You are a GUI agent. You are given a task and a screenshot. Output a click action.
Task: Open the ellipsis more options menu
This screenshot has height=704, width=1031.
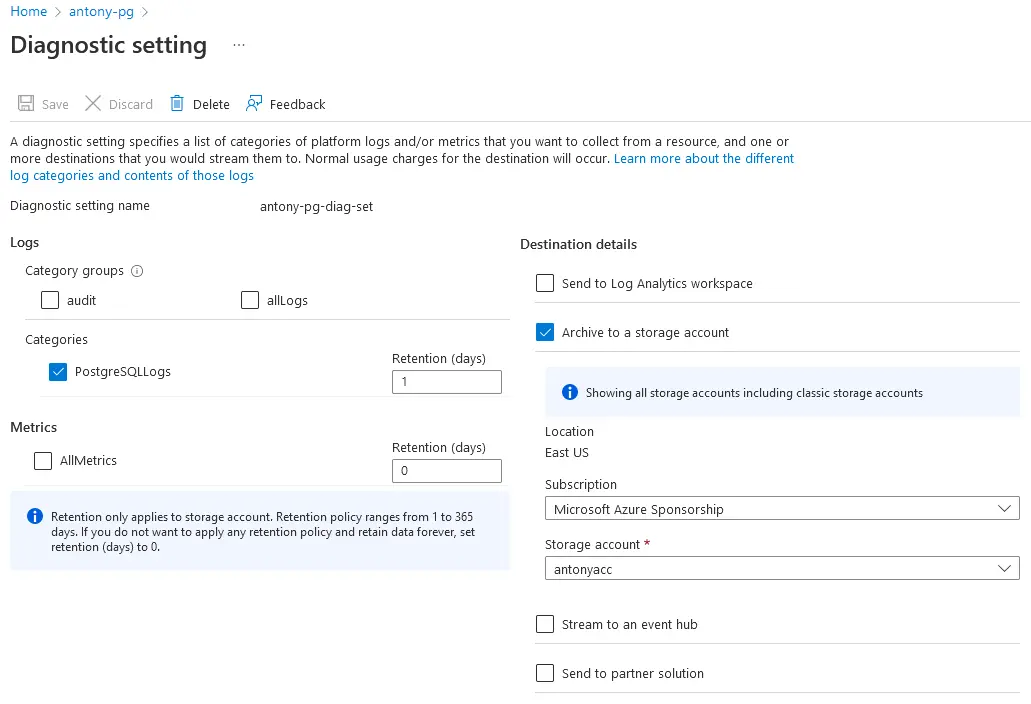tap(239, 45)
